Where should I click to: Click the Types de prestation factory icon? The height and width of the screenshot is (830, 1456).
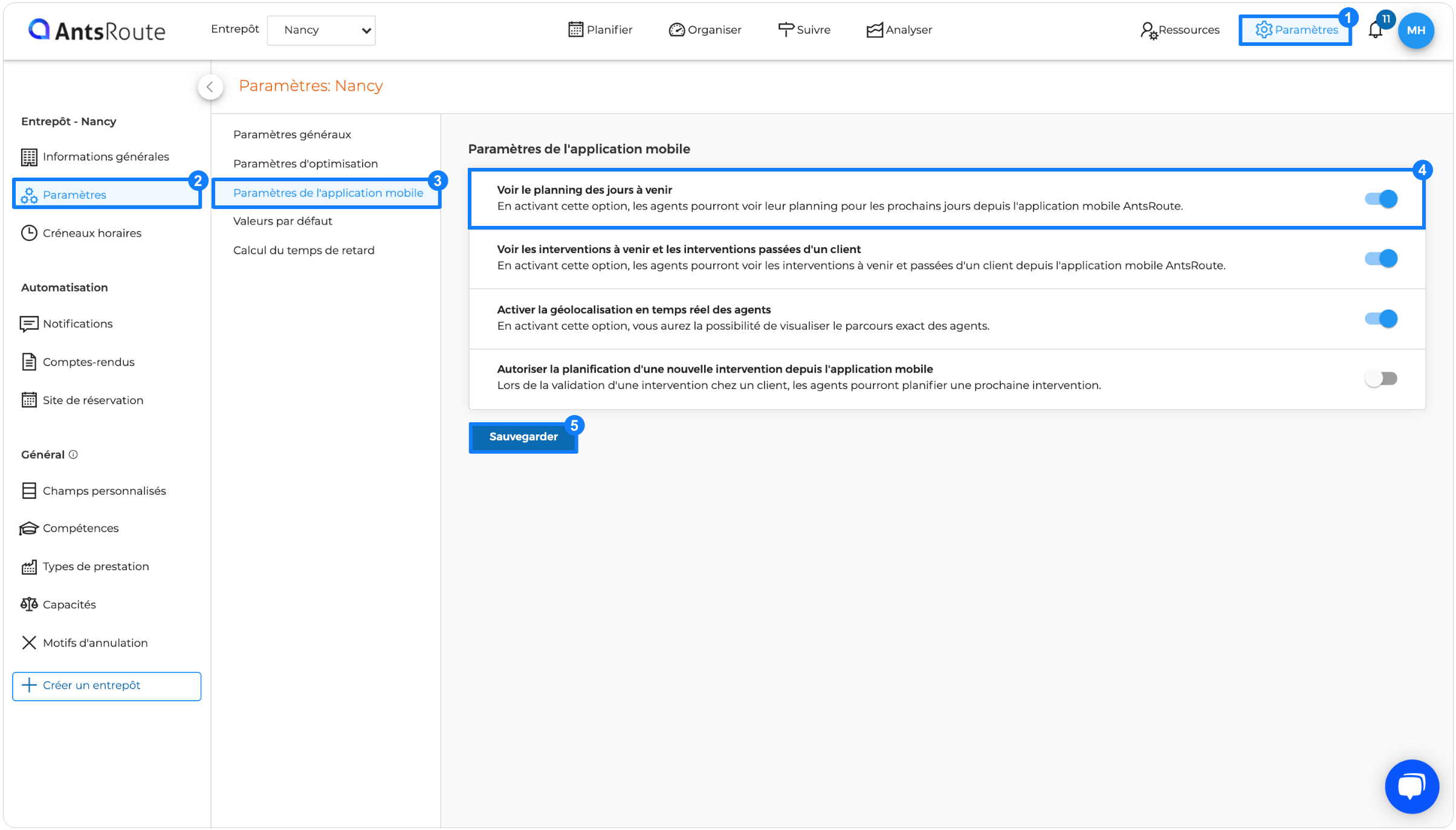coord(29,567)
